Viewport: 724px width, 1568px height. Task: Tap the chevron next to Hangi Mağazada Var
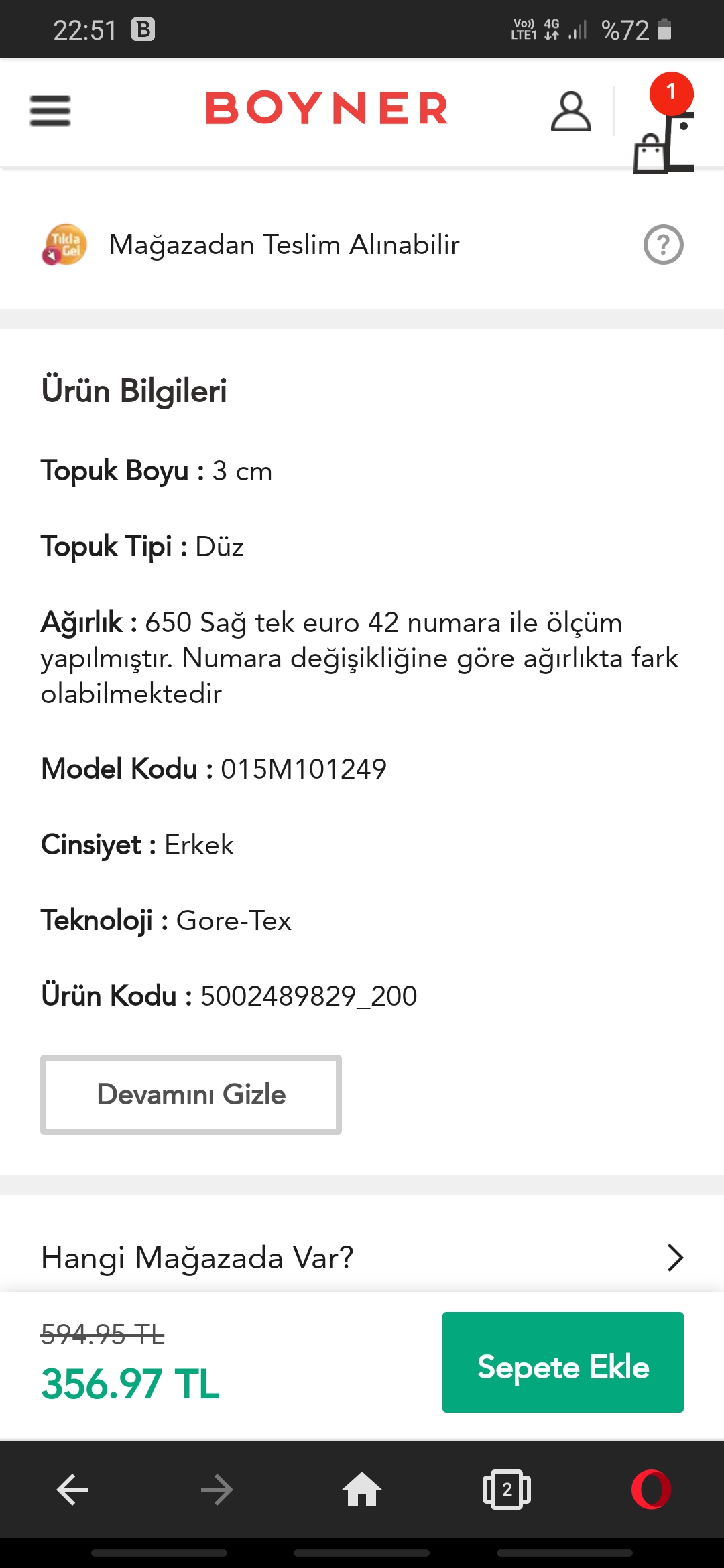[675, 1258]
